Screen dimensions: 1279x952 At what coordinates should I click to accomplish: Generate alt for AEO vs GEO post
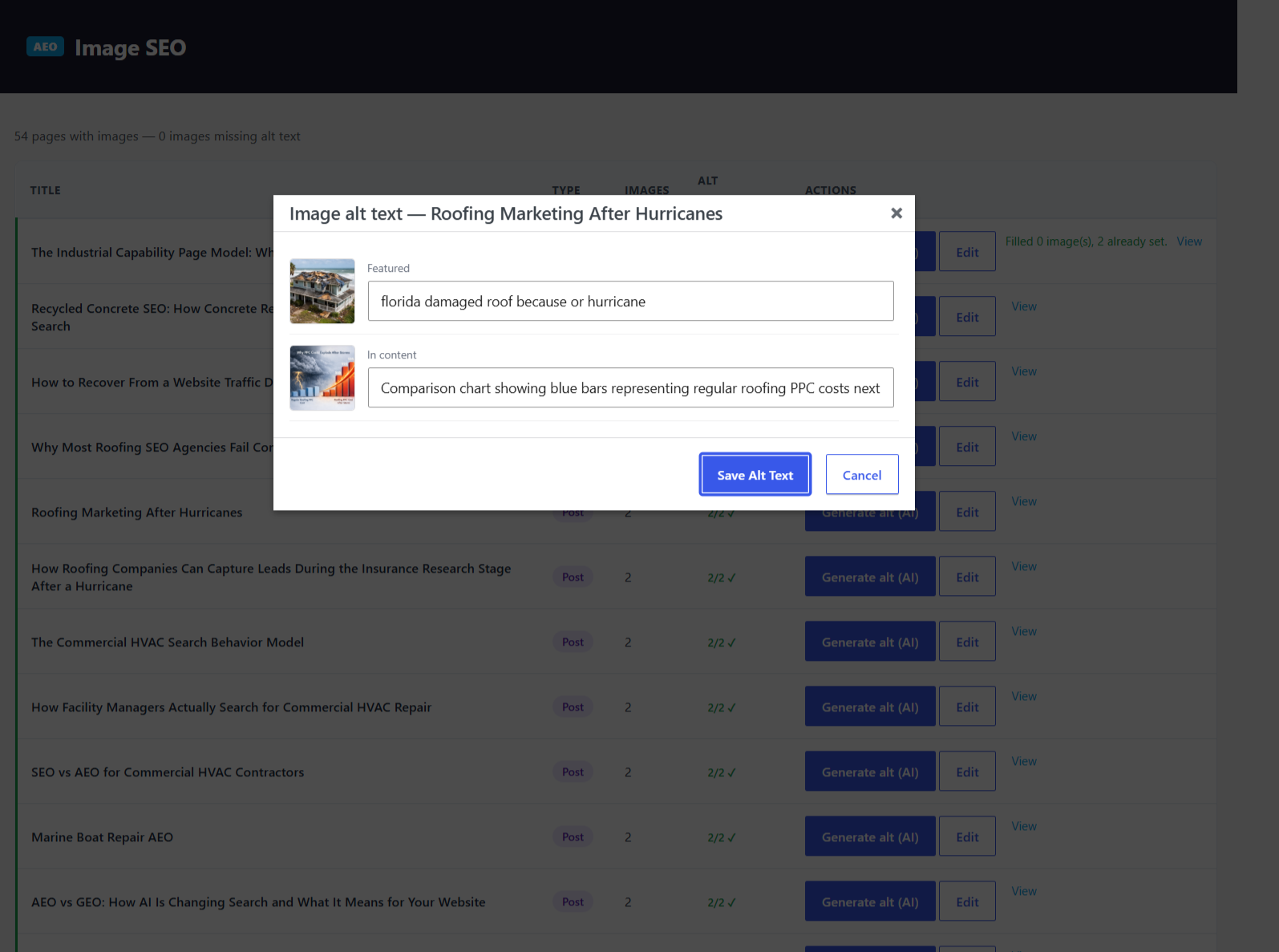click(870, 901)
